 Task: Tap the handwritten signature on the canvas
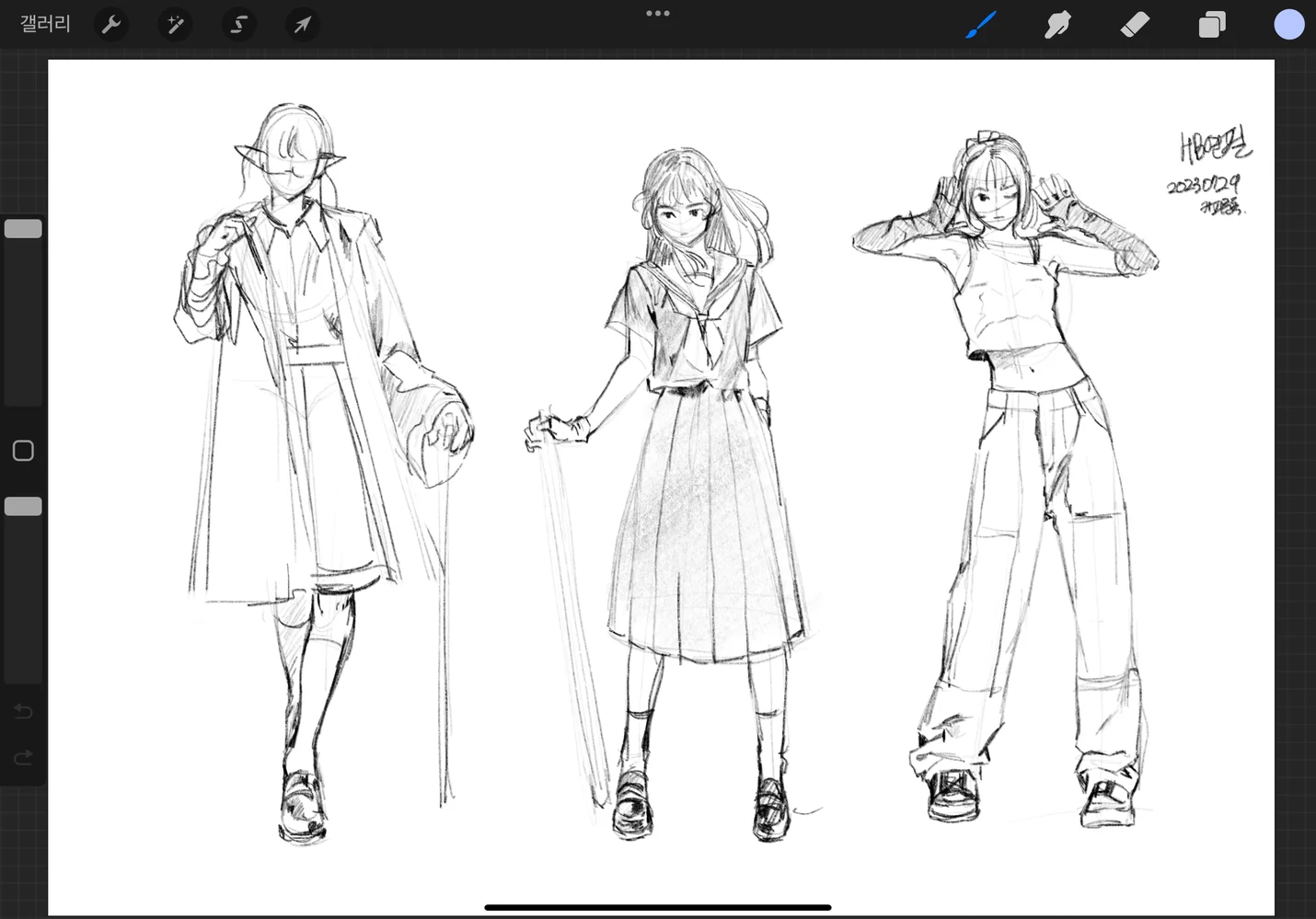[x=1214, y=147]
